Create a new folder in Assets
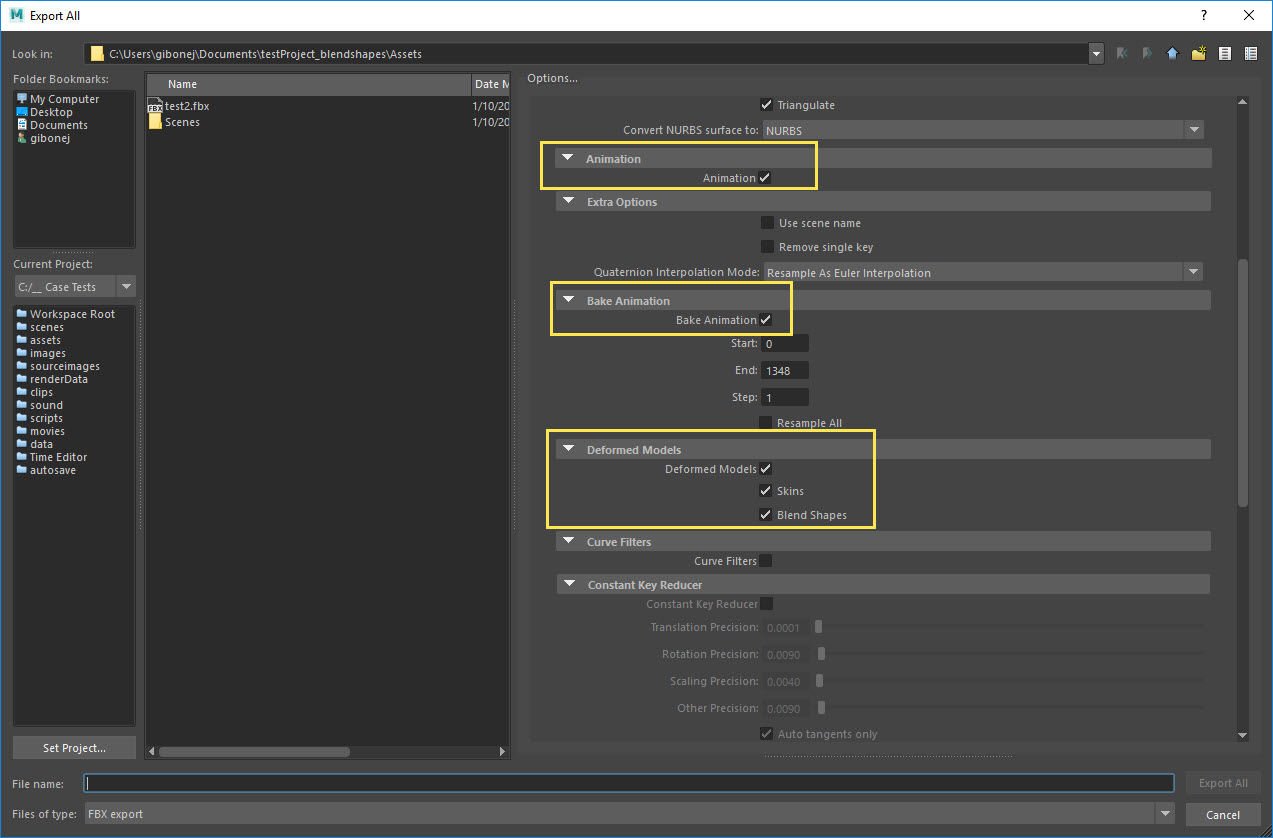 tap(1198, 53)
